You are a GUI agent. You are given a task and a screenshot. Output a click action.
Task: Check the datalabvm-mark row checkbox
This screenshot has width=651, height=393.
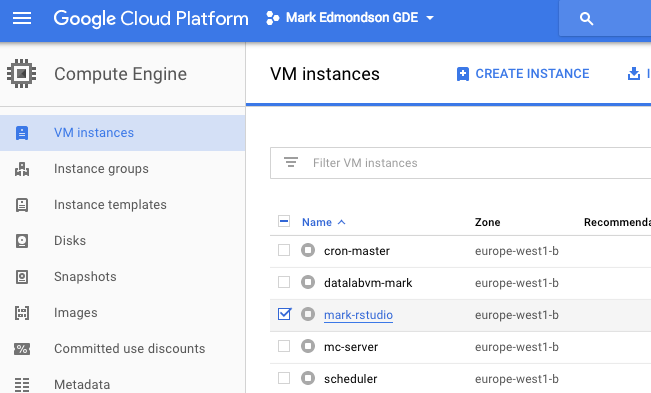pyautogui.click(x=284, y=282)
